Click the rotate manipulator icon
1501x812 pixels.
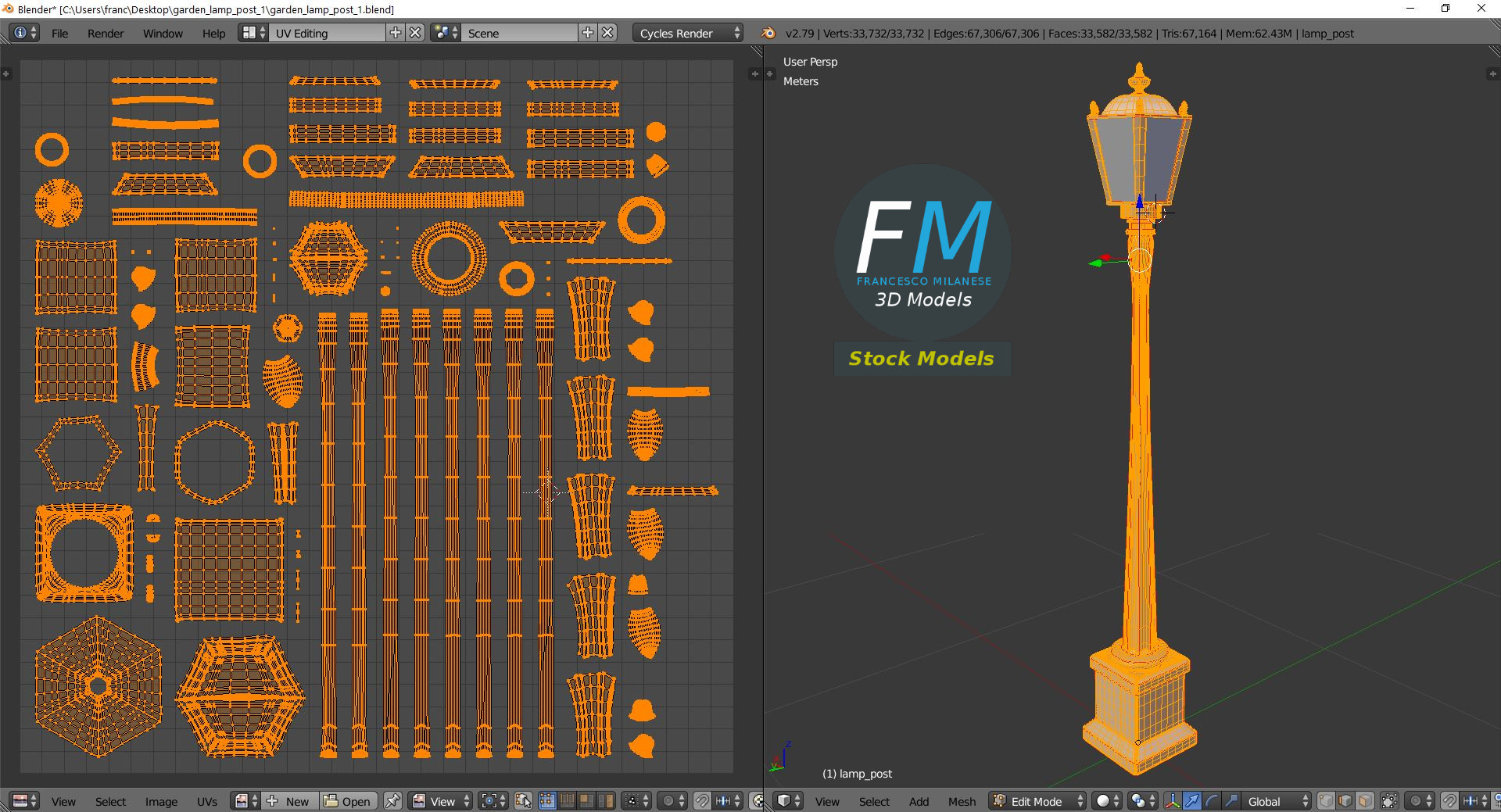pyautogui.click(x=1211, y=801)
